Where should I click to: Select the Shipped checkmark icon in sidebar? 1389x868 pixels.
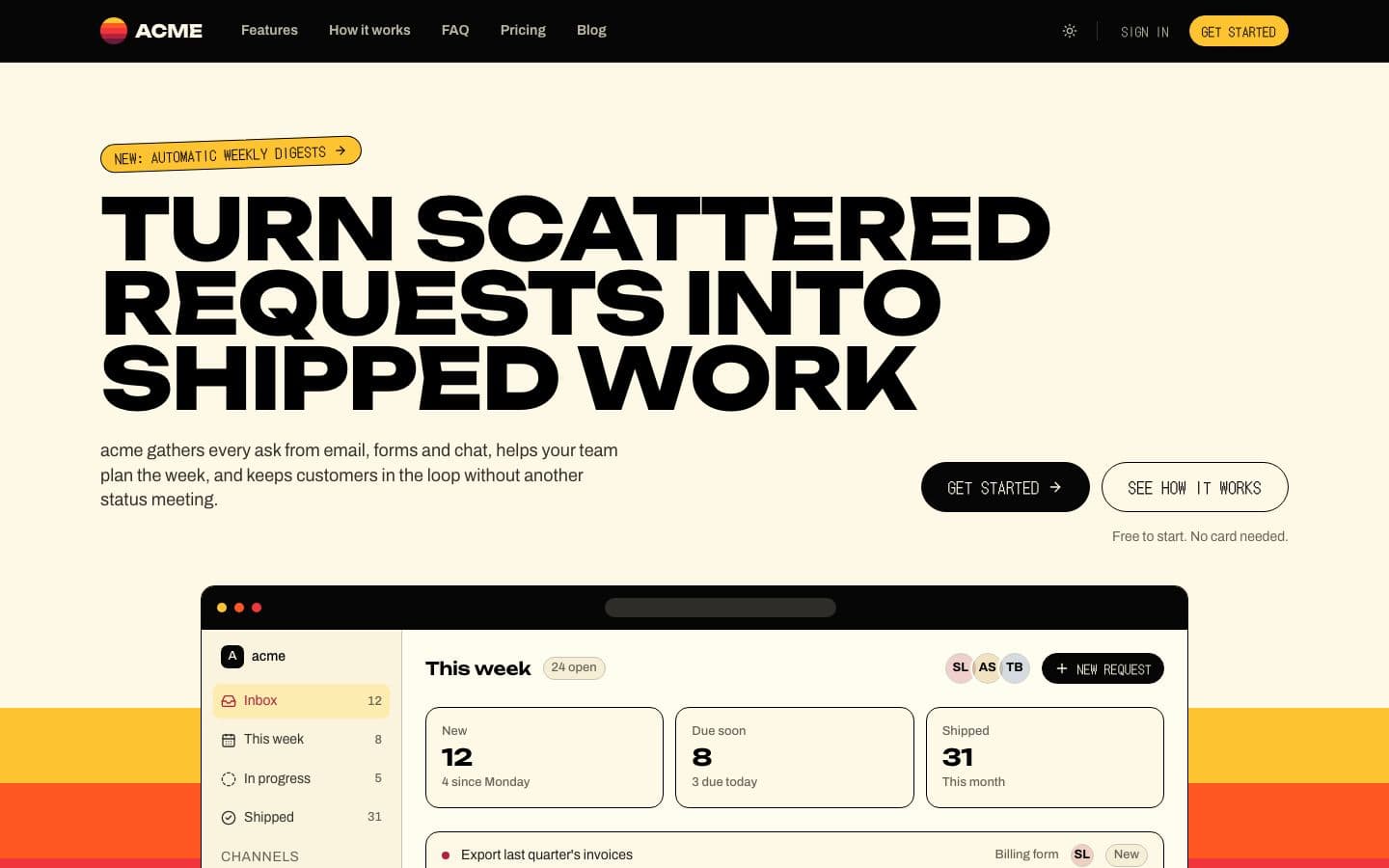point(229,818)
